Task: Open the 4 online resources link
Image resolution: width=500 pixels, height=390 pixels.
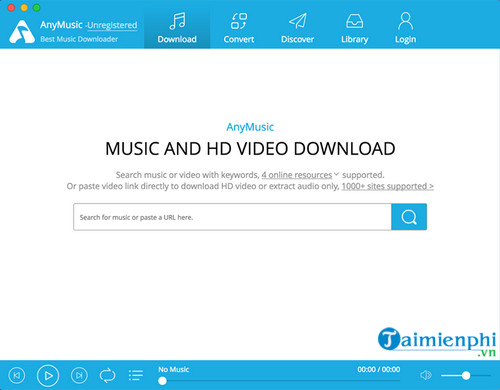Action: pos(297,175)
